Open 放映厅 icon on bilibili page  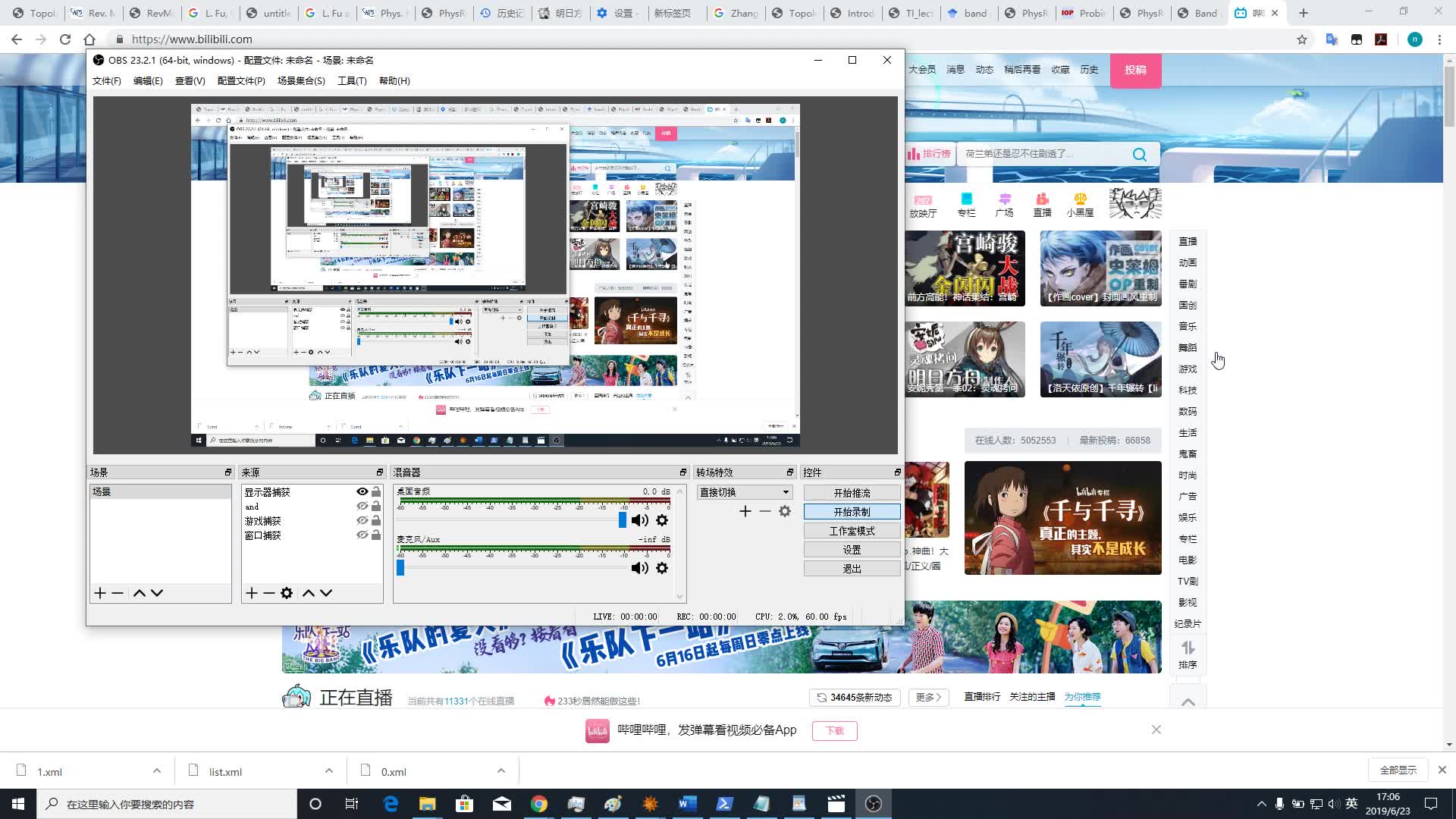[x=923, y=206]
